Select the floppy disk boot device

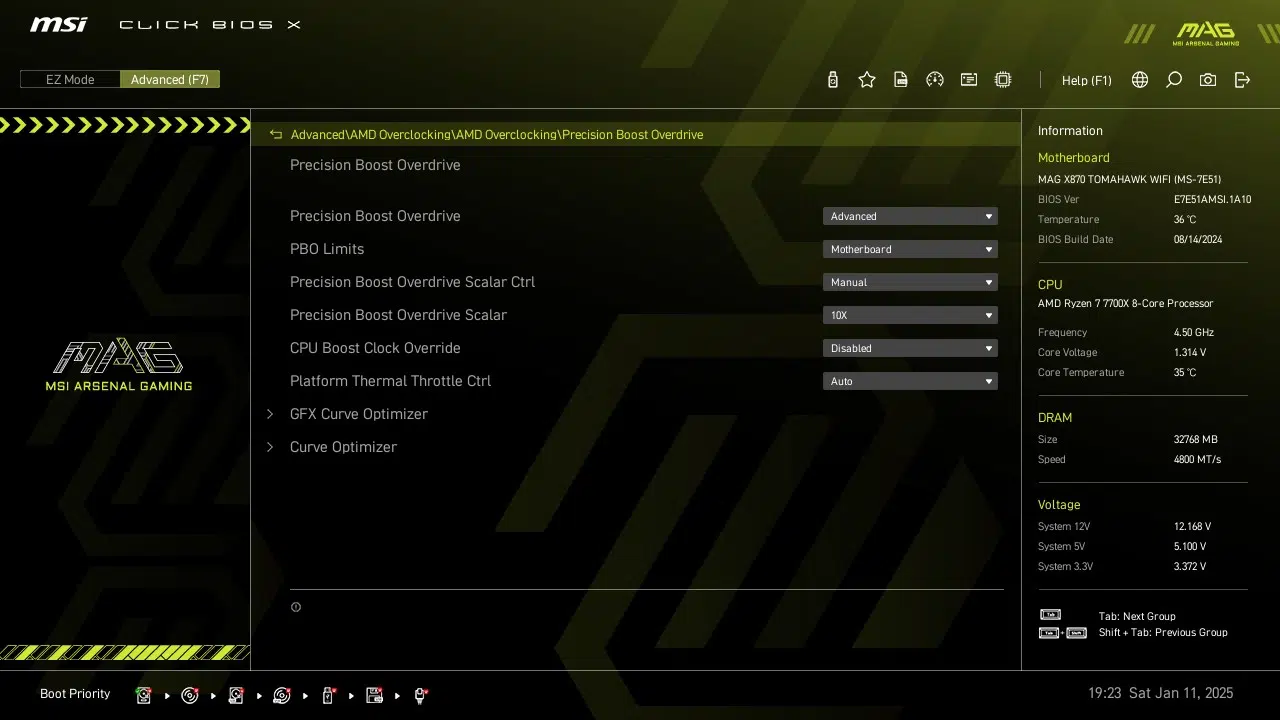[374, 695]
